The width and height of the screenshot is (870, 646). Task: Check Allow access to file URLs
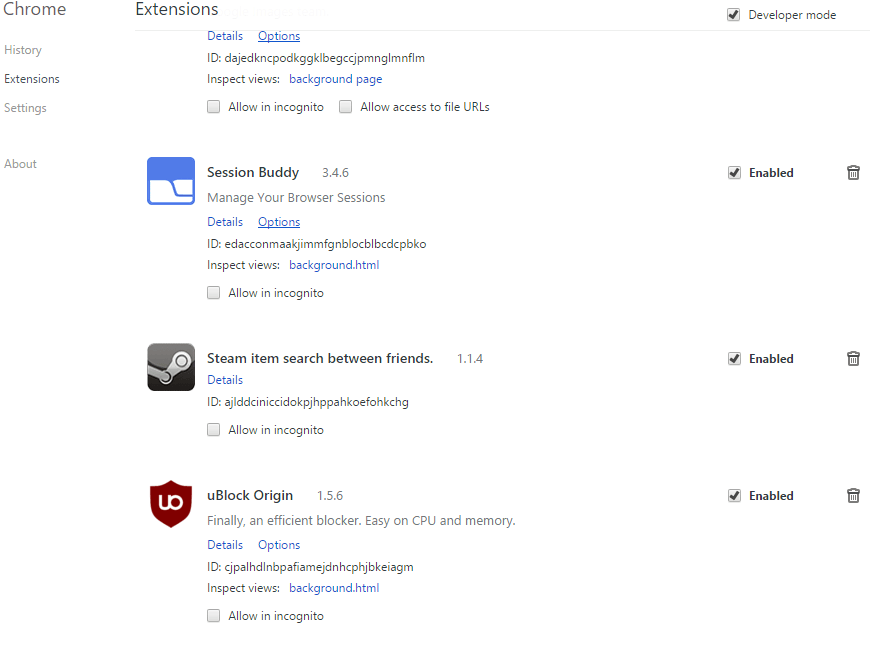pyautogui.click(x=346, y=107)
